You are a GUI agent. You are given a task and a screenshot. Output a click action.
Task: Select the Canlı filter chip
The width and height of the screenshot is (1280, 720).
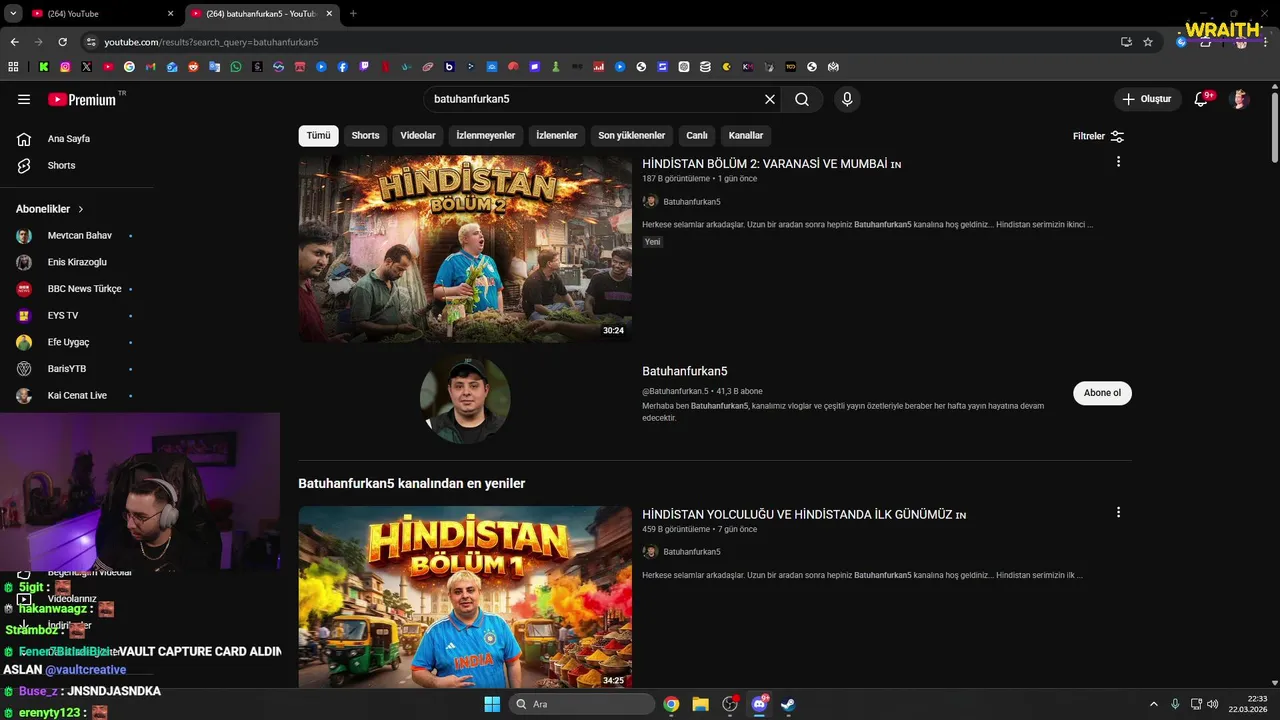click(697, 136)
